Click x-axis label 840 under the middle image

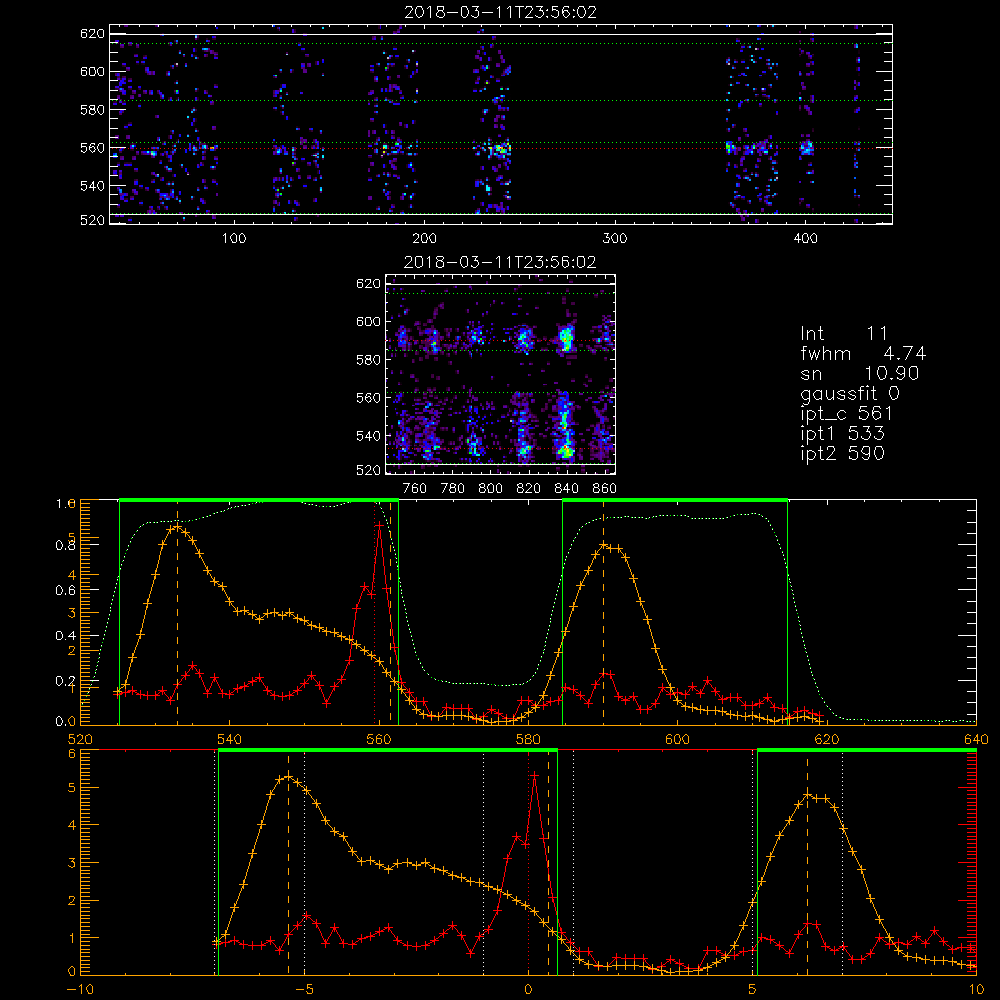tap(566, 489)
